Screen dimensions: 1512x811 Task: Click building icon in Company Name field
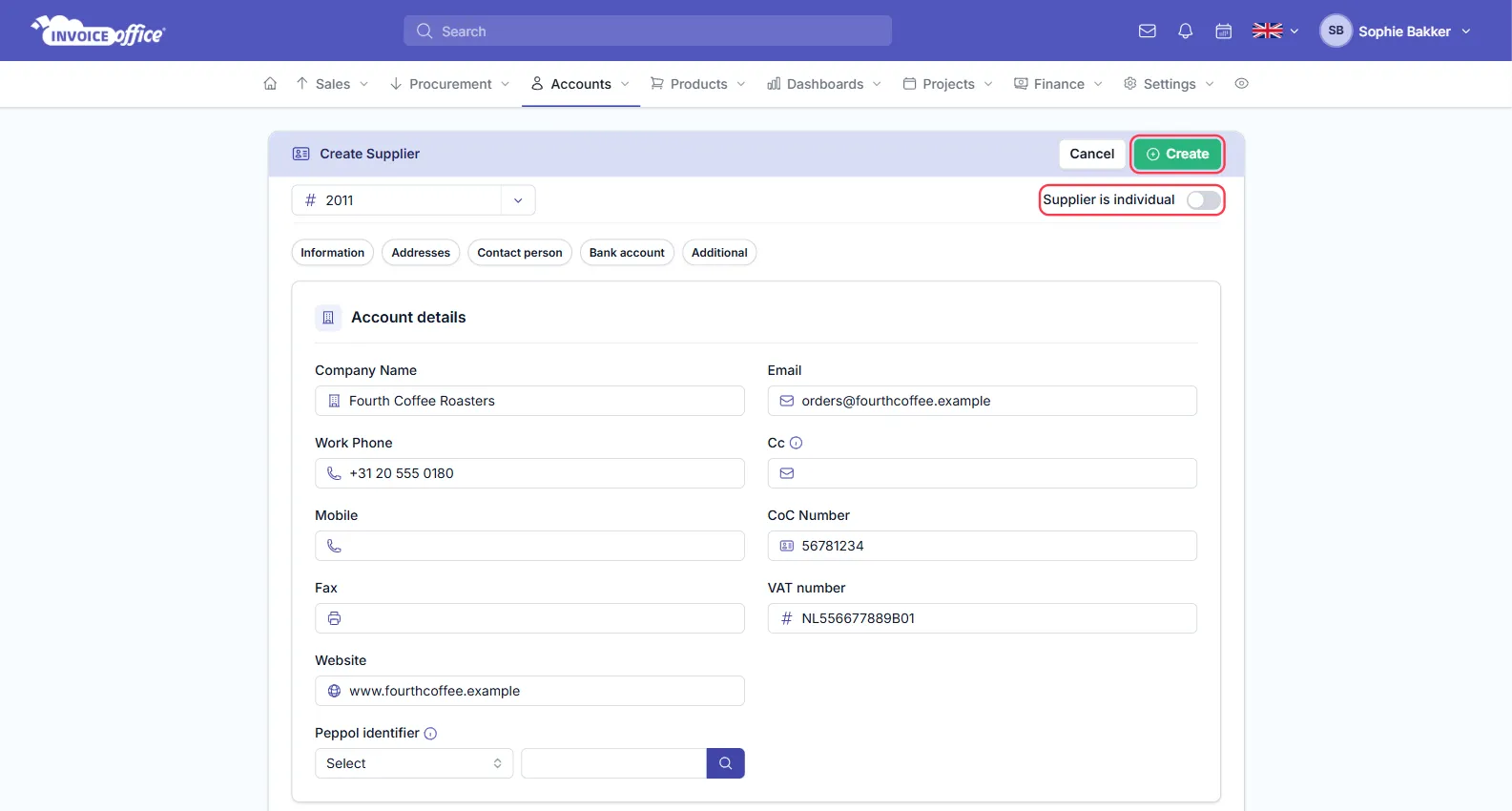click(334, 401)
